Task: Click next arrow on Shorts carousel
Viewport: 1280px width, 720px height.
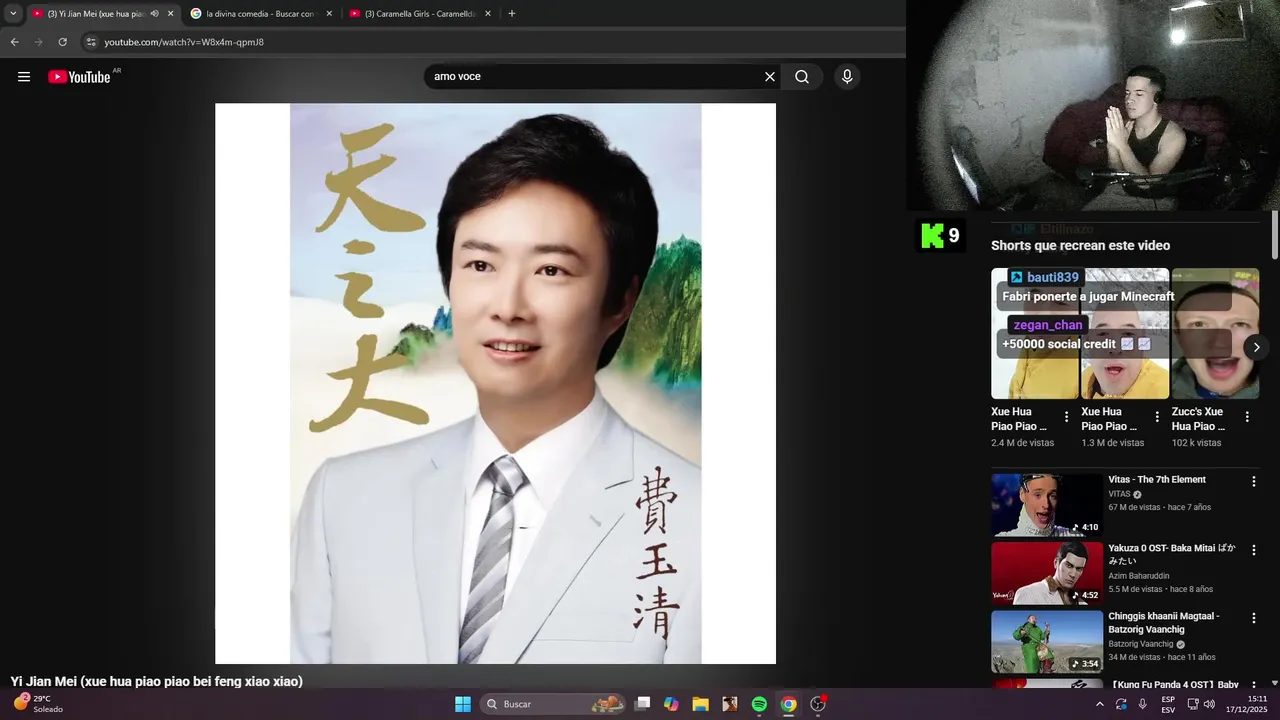Action: (1256, 347)
